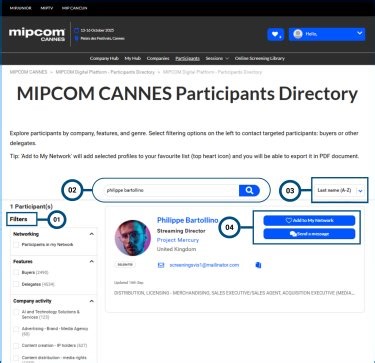Check Content distribution - media rights
Viewport: 375px width, 363px height.
click(16, 358)
